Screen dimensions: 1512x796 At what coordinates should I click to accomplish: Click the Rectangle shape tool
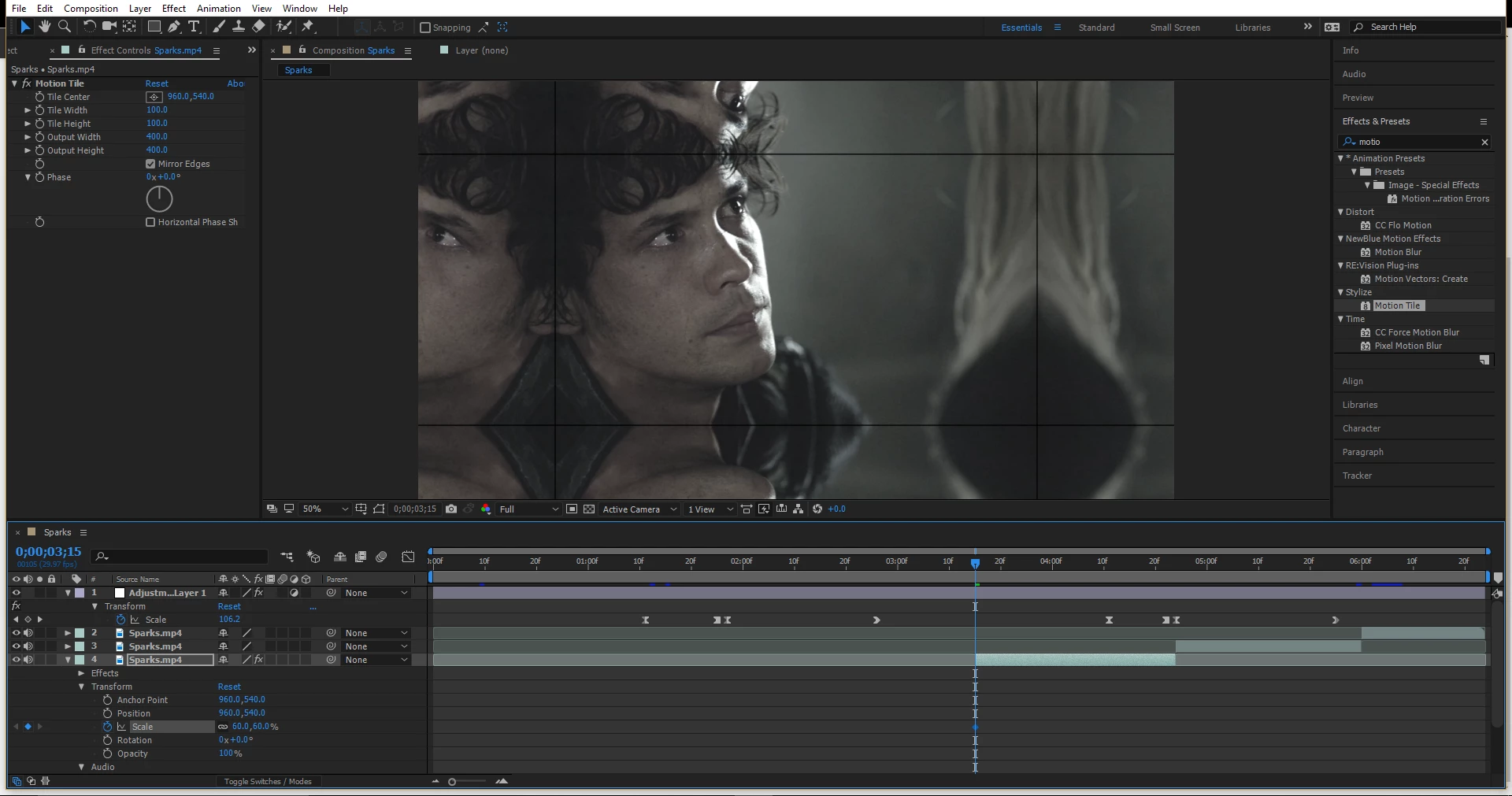[154, 27]
